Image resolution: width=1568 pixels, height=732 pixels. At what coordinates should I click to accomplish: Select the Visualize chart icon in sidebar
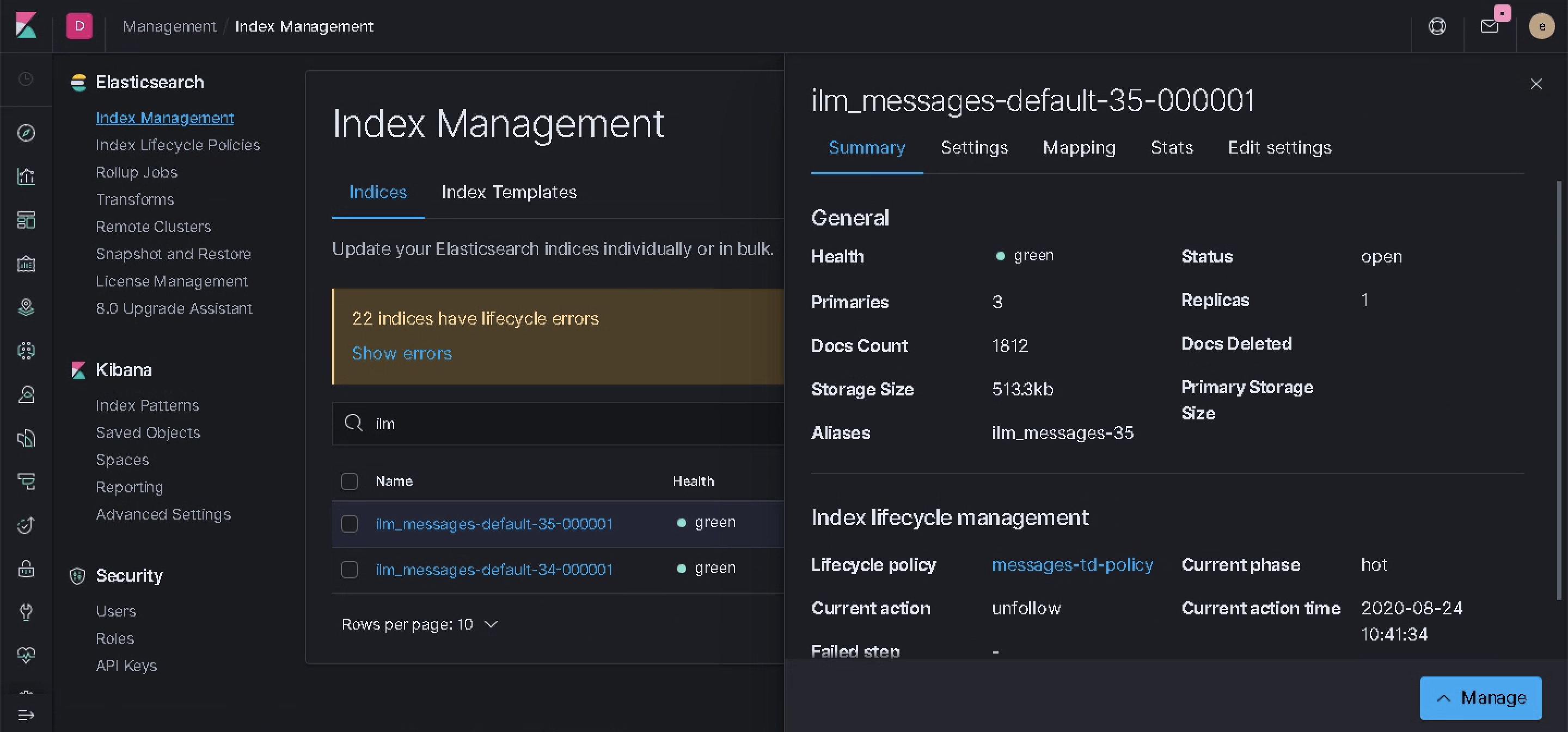(x=26, y=176)
